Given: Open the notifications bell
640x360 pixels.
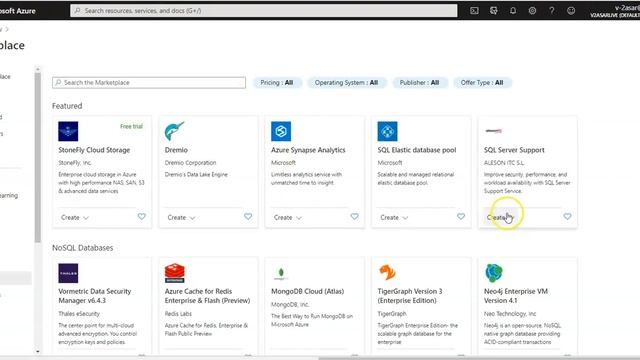Looking at the screenshot, I should click(513, 11).
